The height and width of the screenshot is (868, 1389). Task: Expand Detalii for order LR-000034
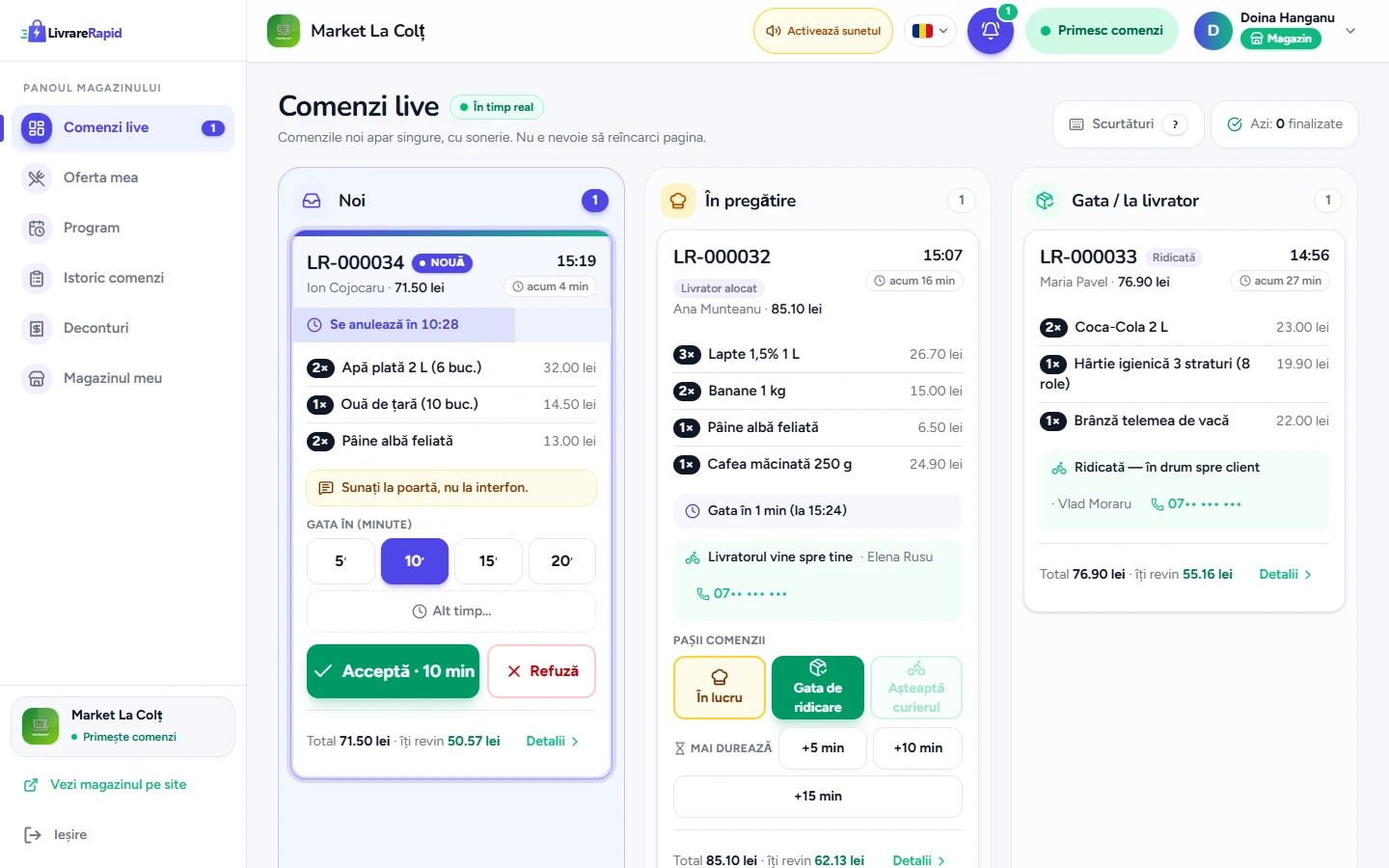tap(552, 742)
